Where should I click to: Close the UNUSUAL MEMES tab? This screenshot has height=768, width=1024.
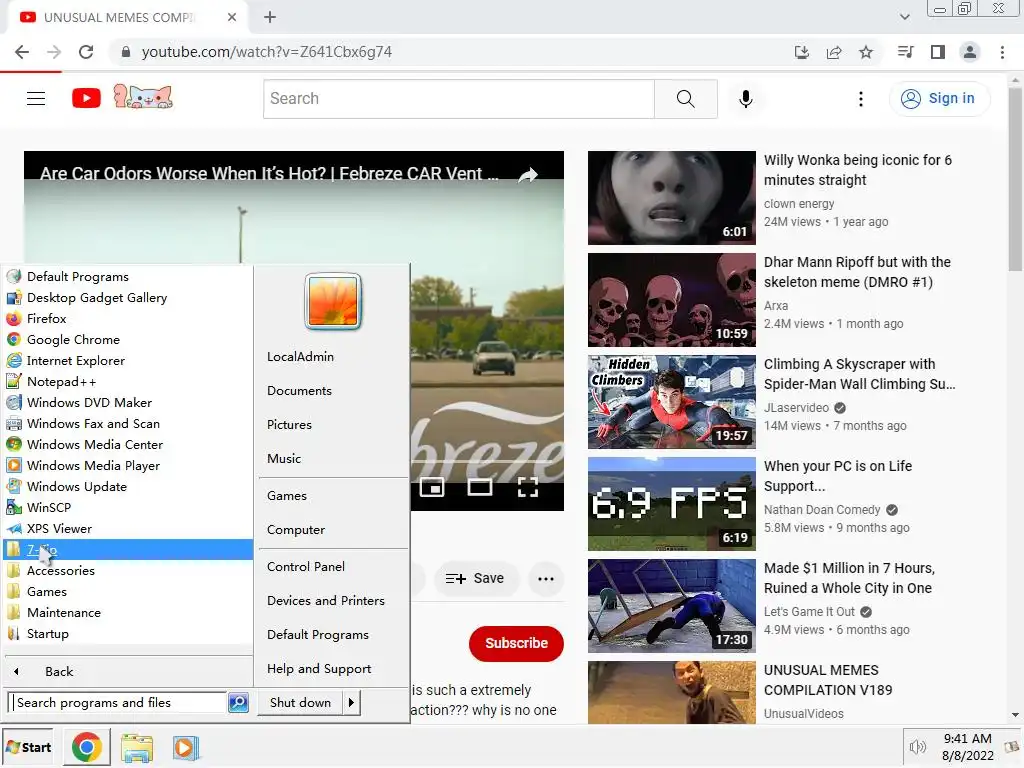tap(232, 18)
